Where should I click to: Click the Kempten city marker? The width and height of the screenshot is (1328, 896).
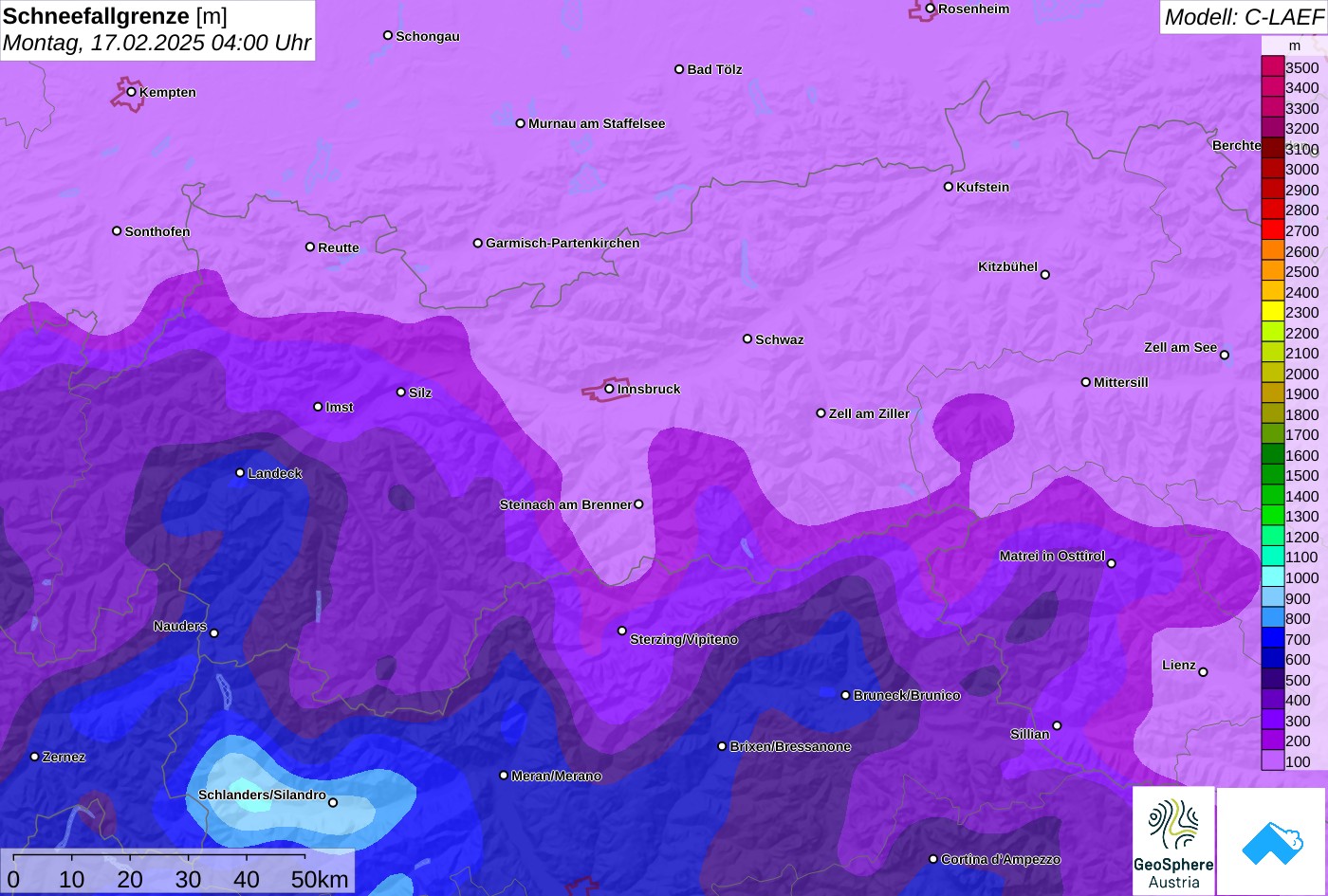132,92
